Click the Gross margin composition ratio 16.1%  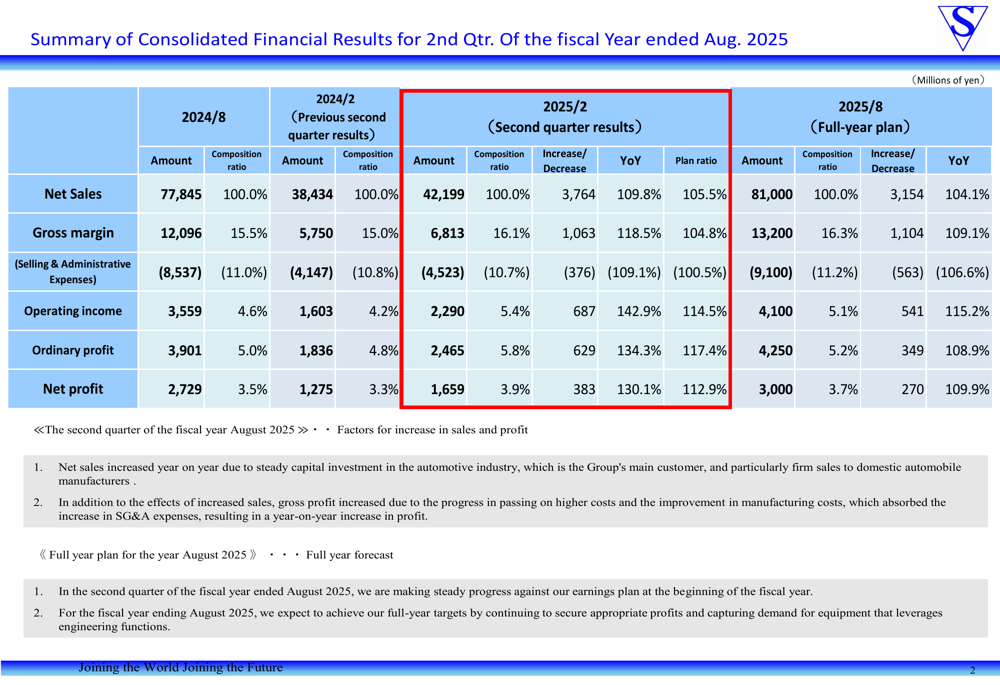coord(511,233)
